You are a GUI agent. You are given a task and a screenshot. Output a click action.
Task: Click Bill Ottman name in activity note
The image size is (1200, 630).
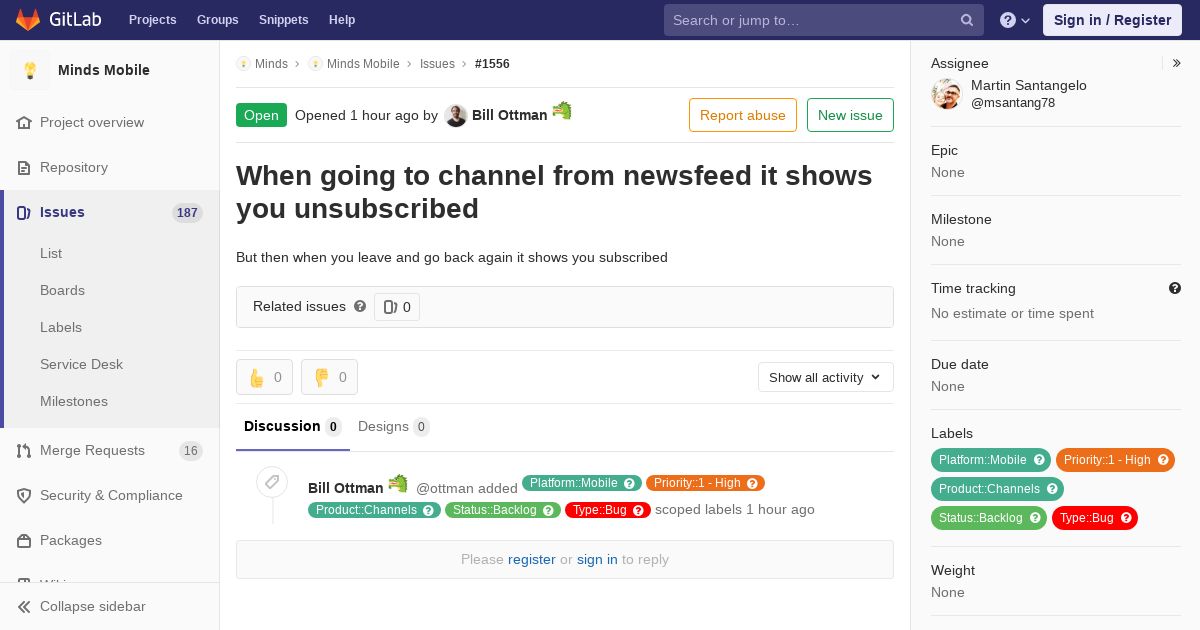click(x=346, y=488)
